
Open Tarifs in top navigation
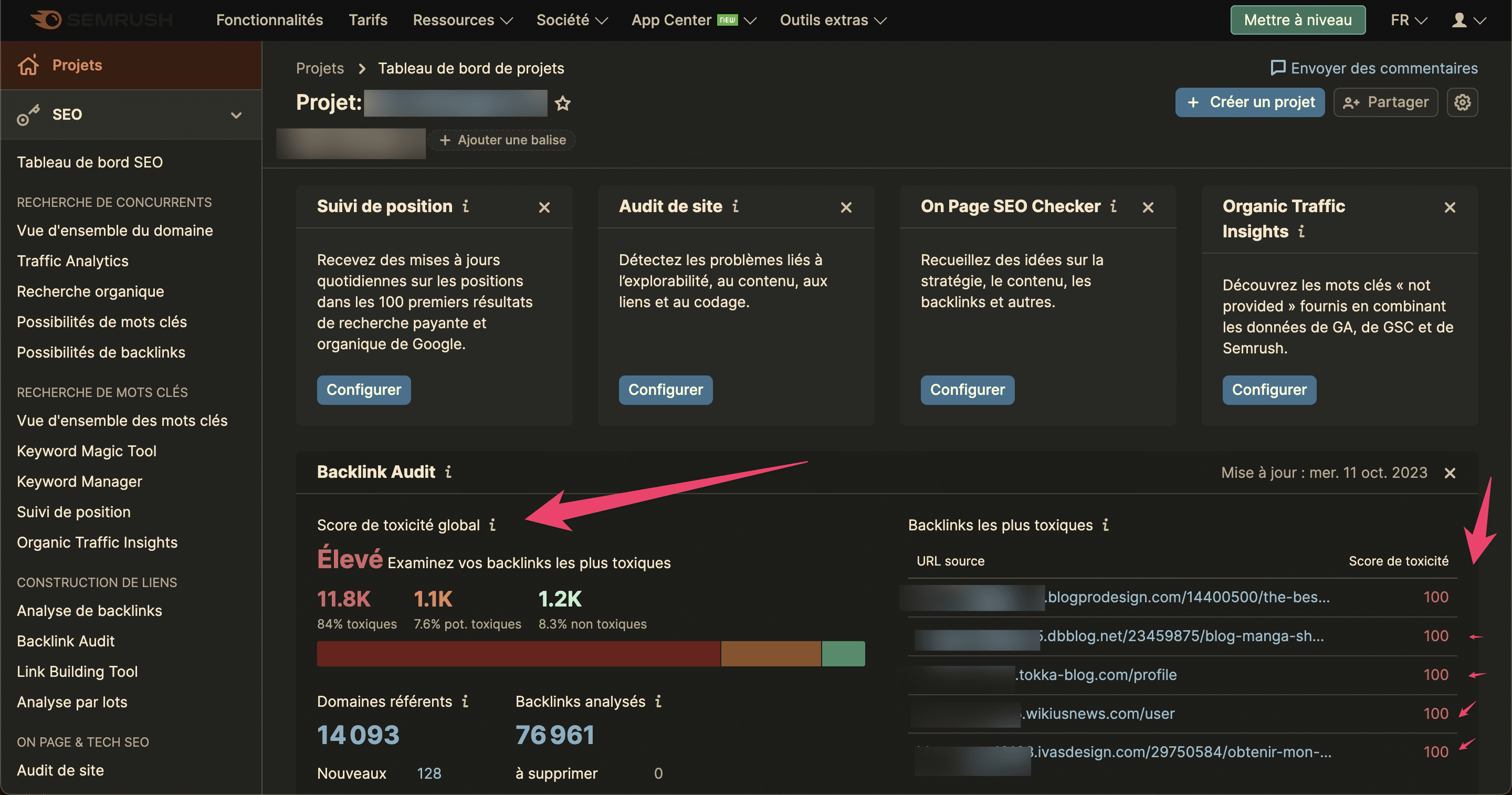pos(368,20)
